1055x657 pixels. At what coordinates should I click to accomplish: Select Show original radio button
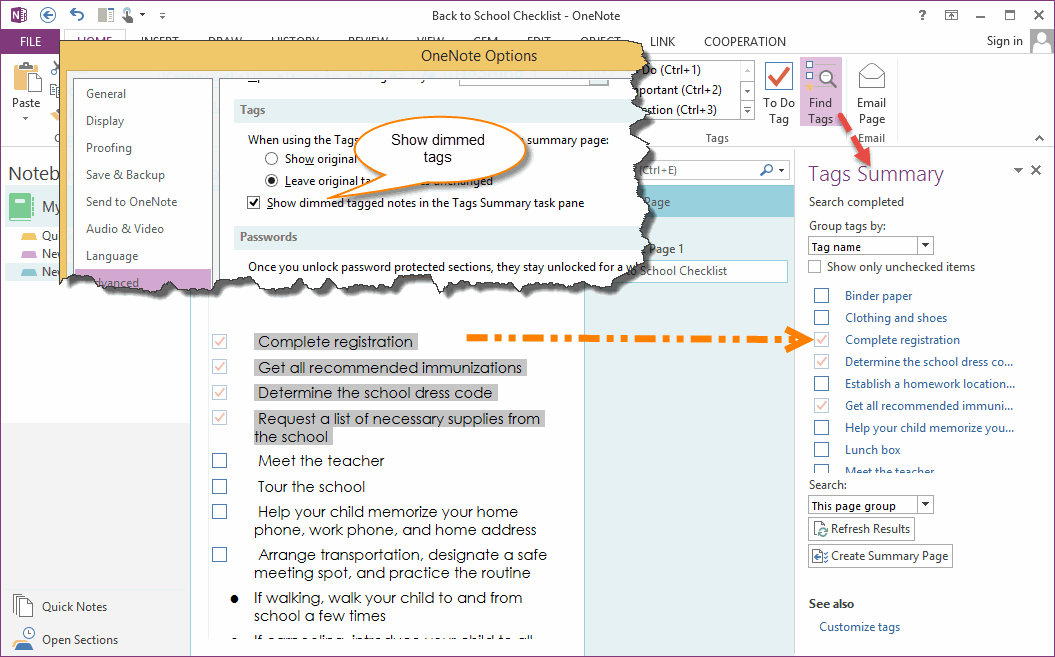pos(271,159)
